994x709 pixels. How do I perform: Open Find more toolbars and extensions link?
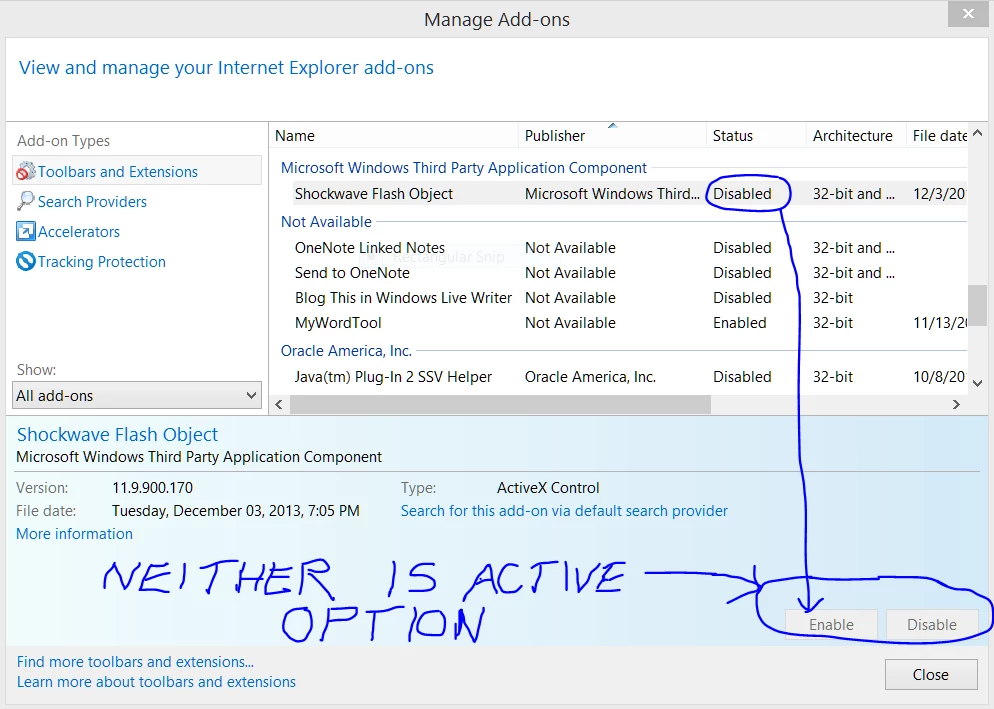tap(135, 662)
